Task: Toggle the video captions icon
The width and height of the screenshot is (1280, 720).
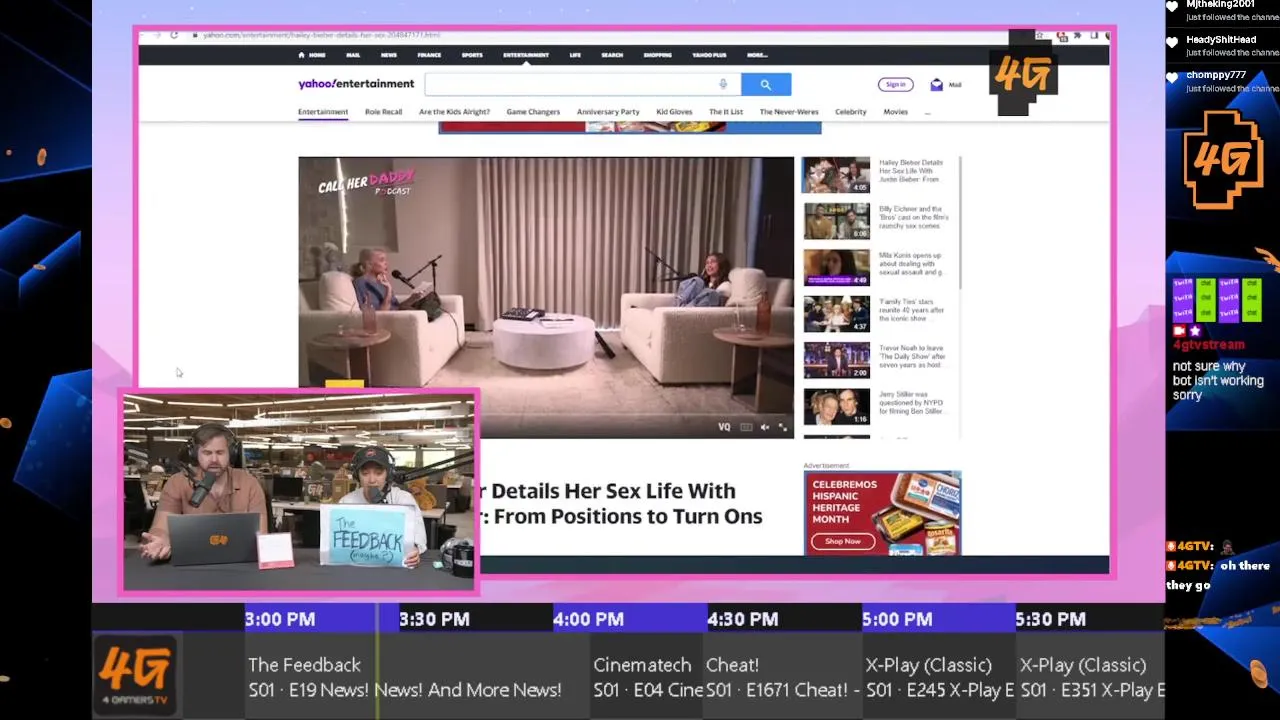Action: tap(746, 427)
